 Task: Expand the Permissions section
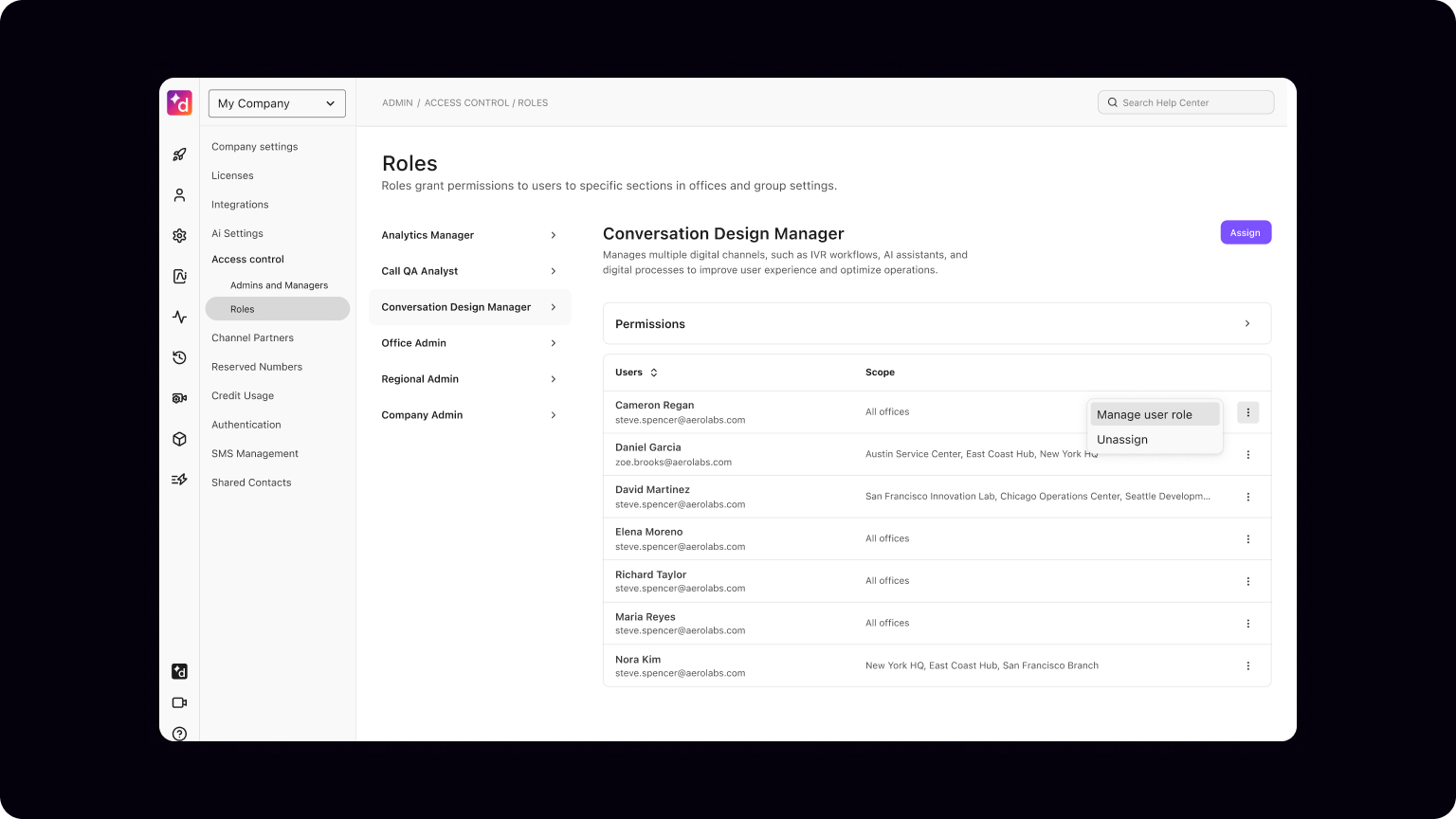pyautogui.click(x=937, y=323)
